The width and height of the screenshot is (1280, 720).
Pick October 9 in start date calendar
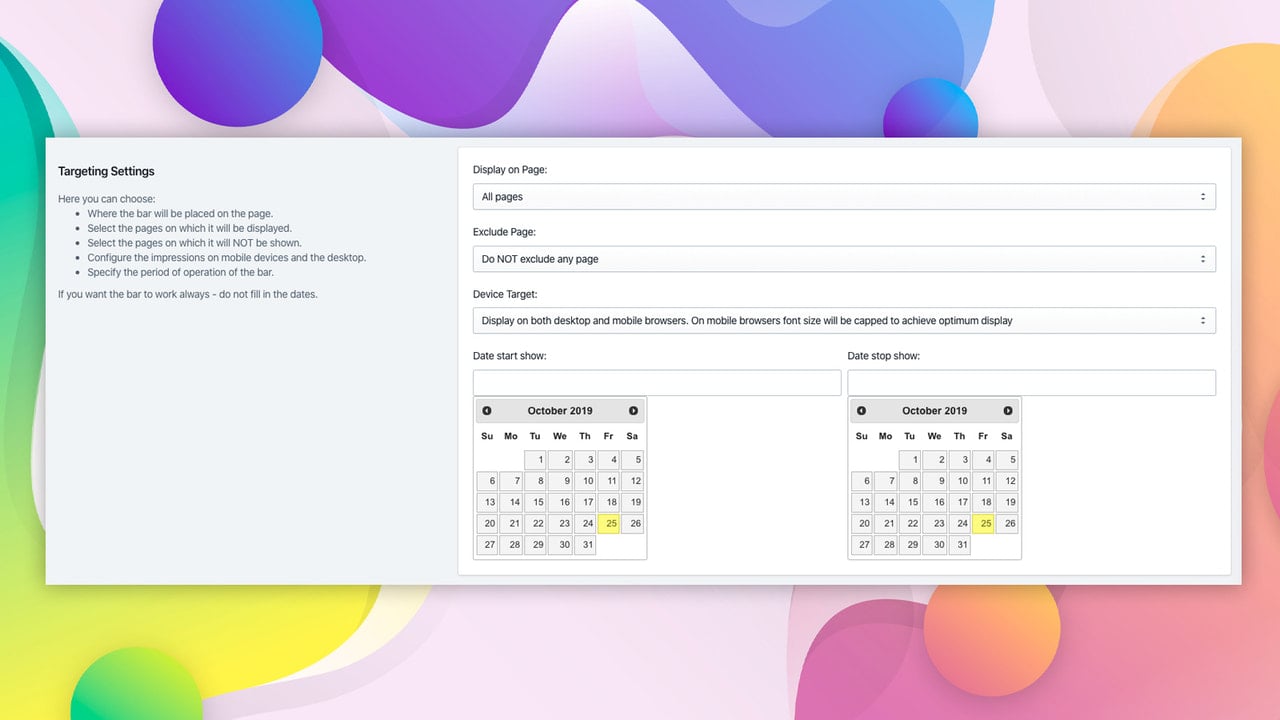point(560,481)
